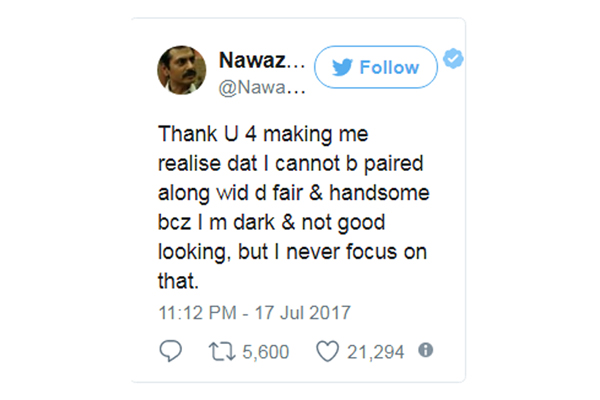
Task: Click 'realise dat I cannot b paired' line
Action: [290, 163]
